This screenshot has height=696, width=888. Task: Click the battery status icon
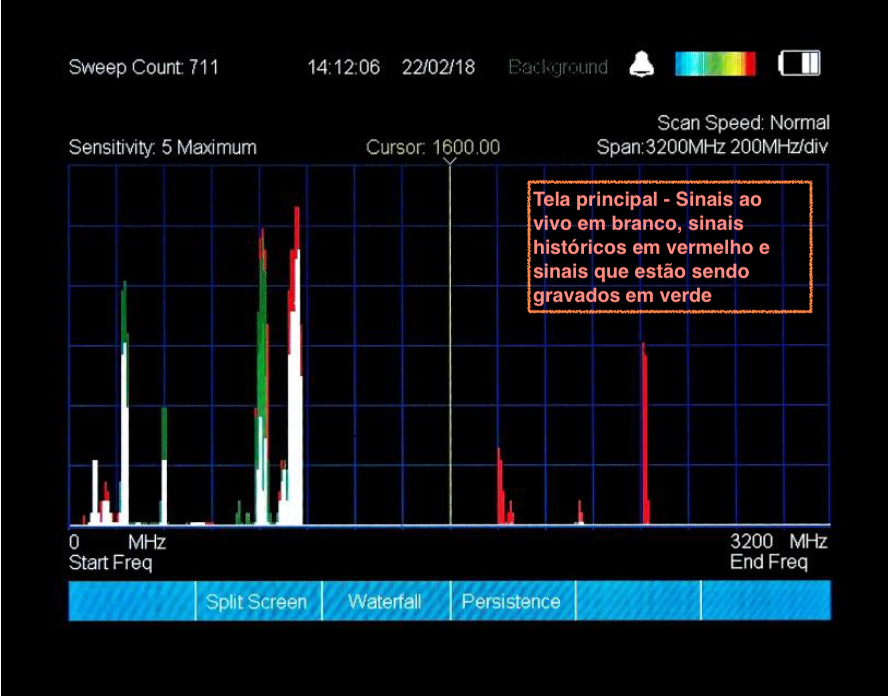[800, 65]
